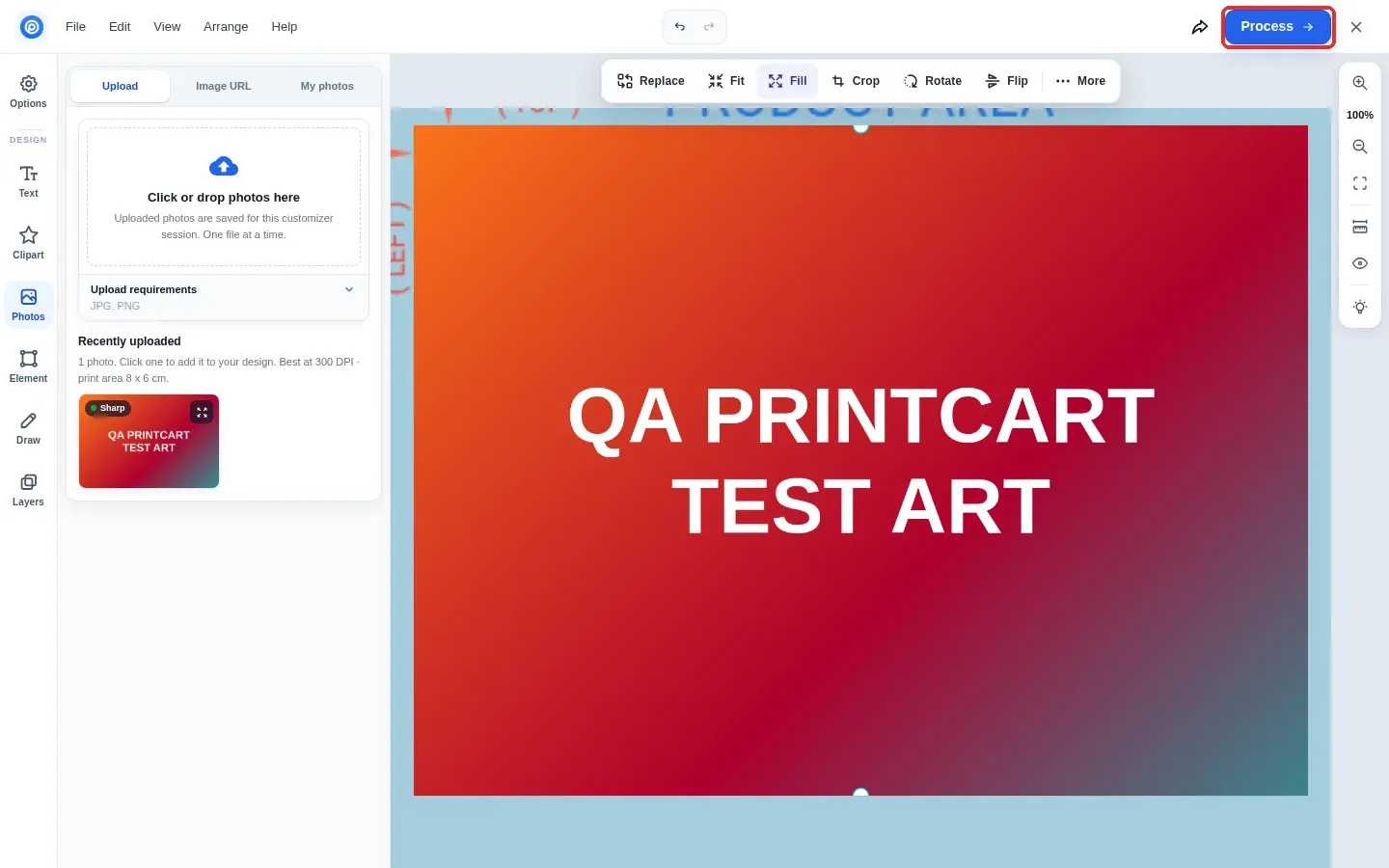Click the Sharp quality badge

[108, 408]
